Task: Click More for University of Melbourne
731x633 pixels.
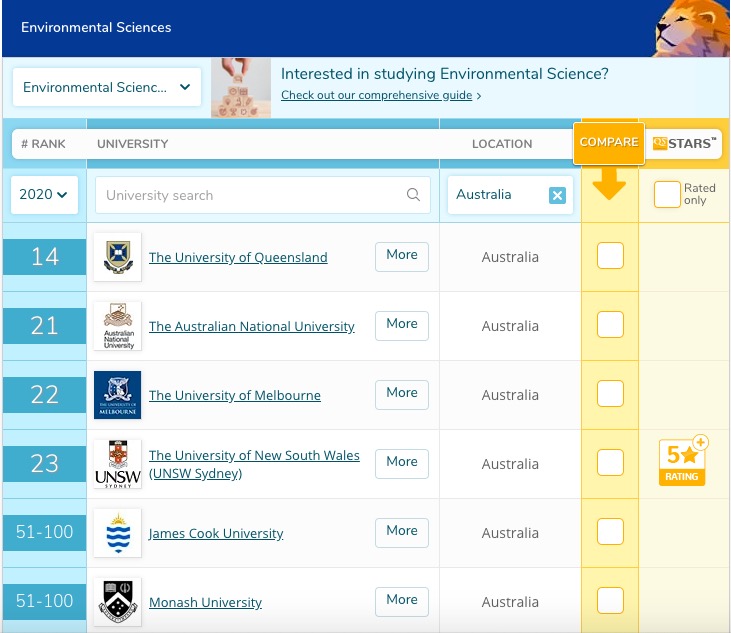Action: click(x=402, y=394)
